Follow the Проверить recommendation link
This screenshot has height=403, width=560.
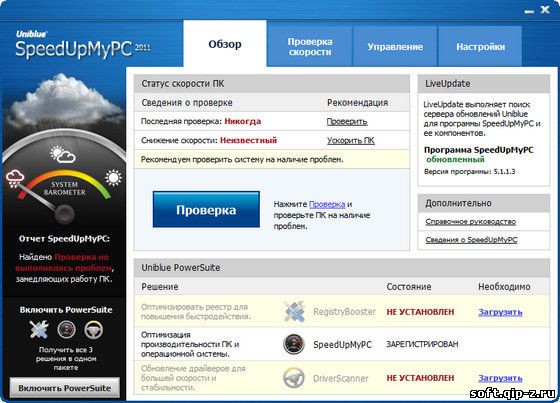coord(347,121)
